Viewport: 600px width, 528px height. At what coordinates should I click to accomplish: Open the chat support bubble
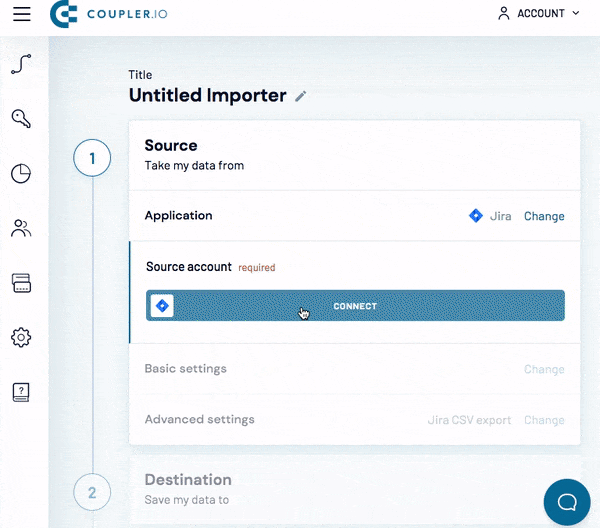(x=567, y=502)
